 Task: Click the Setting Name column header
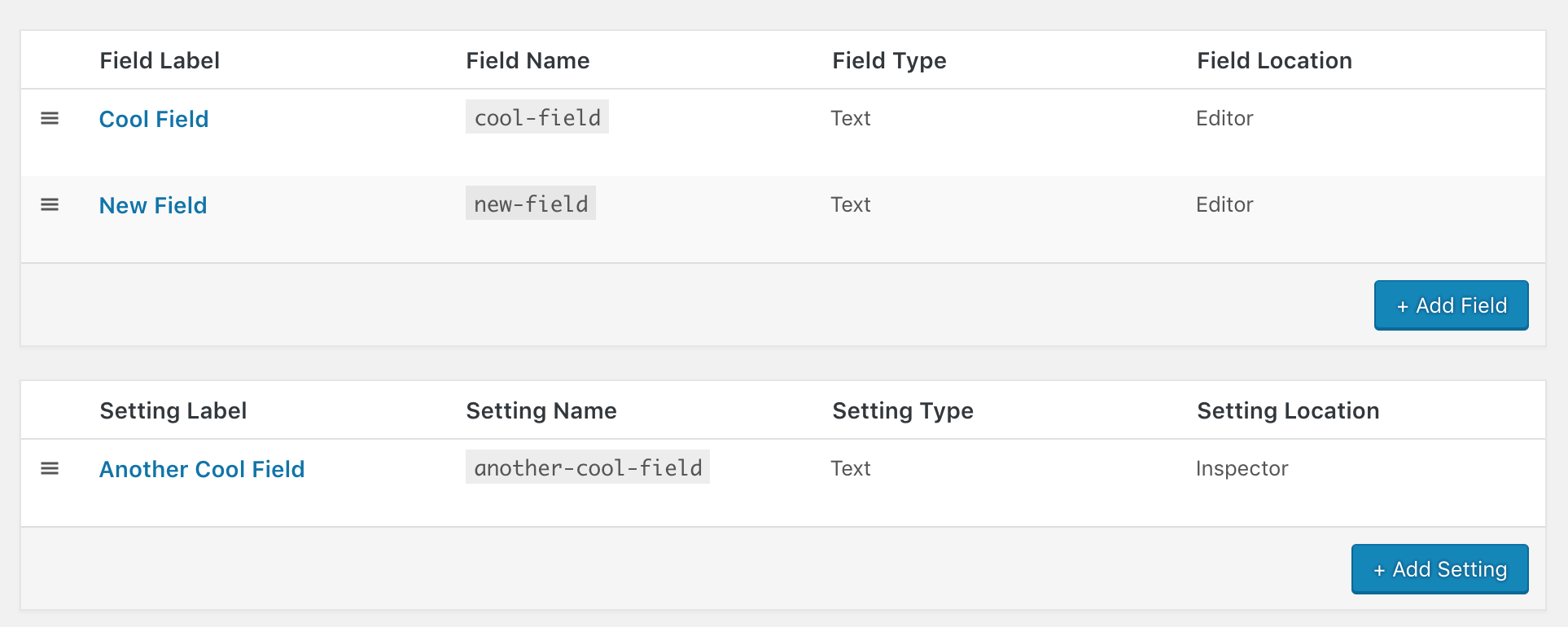(x=541, y=410)
